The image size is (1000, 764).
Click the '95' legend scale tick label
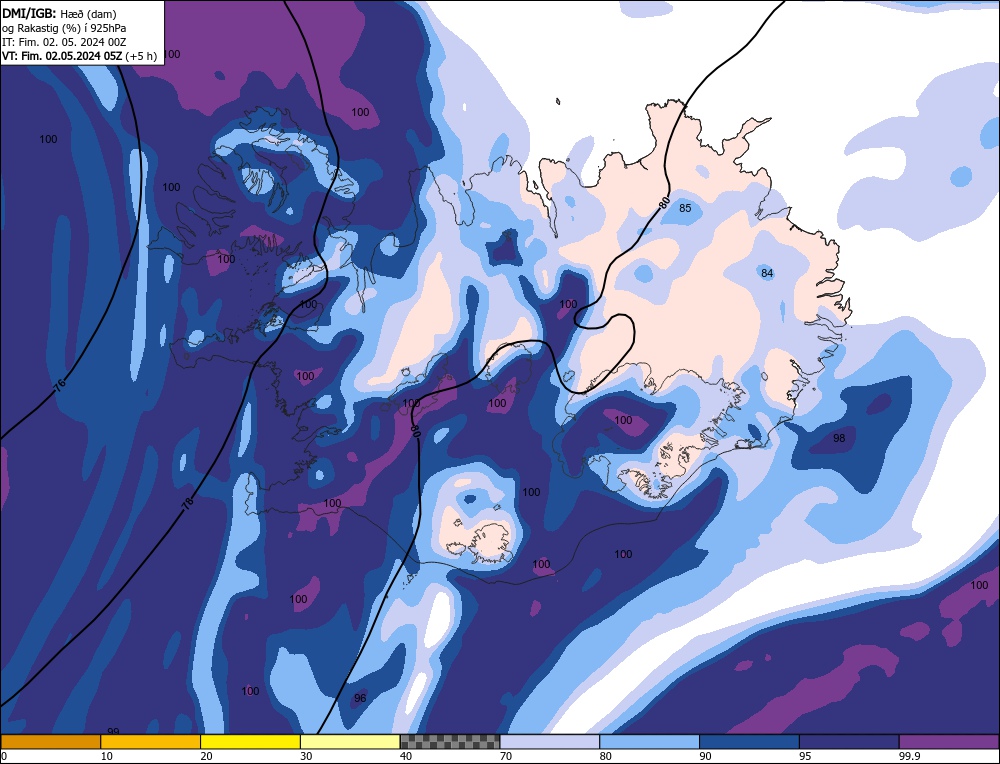[x=805, y=756]
